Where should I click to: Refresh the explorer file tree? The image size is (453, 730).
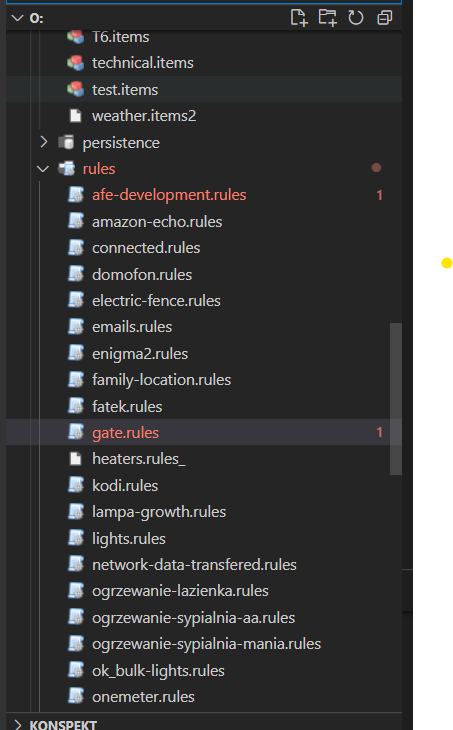pos(356,18)
